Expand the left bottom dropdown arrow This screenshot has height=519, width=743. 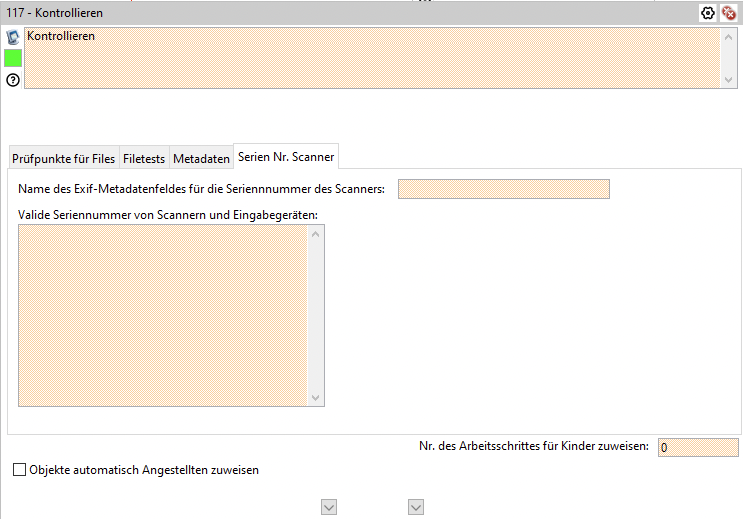click(328, 508)
